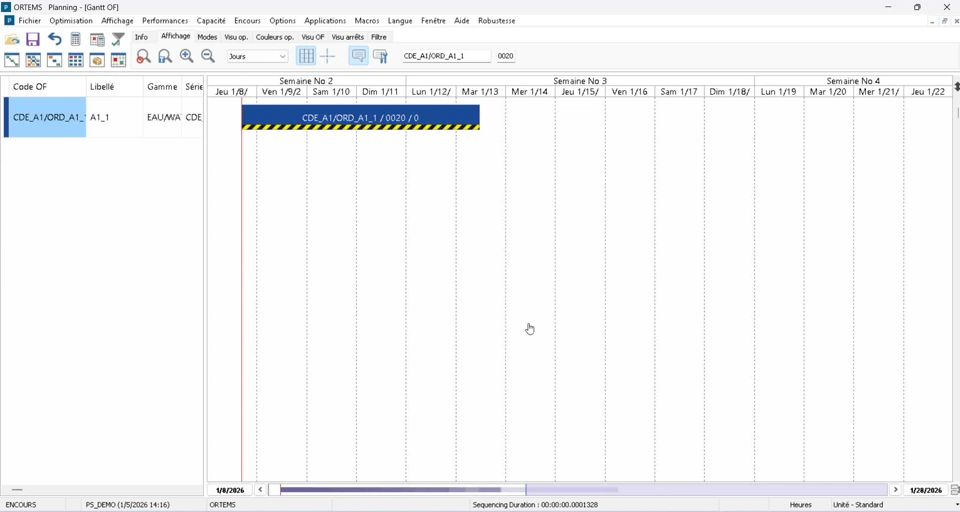Image resolution: width=960 pixels, height=512 pixels.
Task: Open the Macros menu
Action: pos(367,20)
